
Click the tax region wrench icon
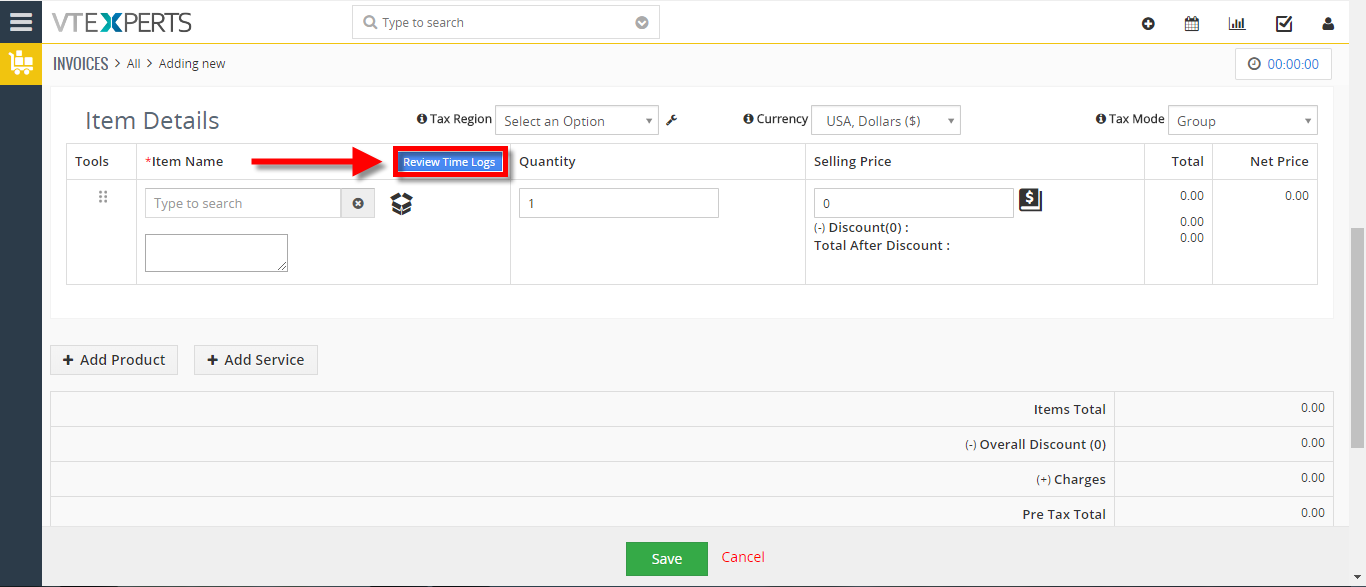click(x=672, y=120)
